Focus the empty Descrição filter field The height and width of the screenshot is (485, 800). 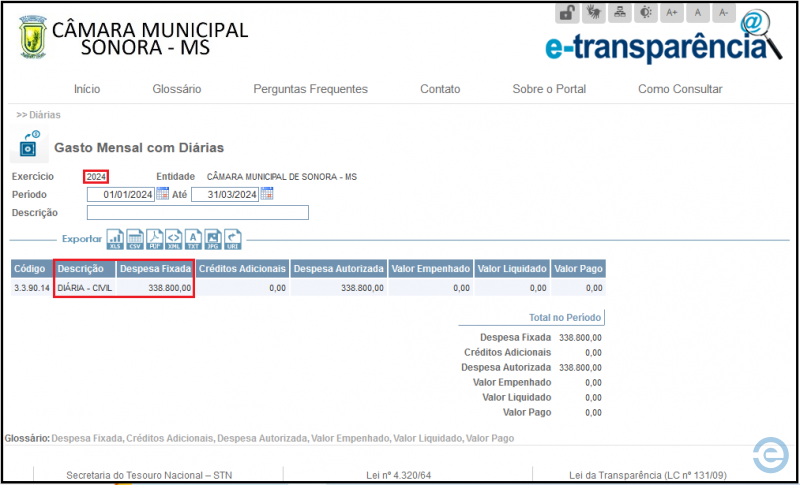click(x=198, y=213)
